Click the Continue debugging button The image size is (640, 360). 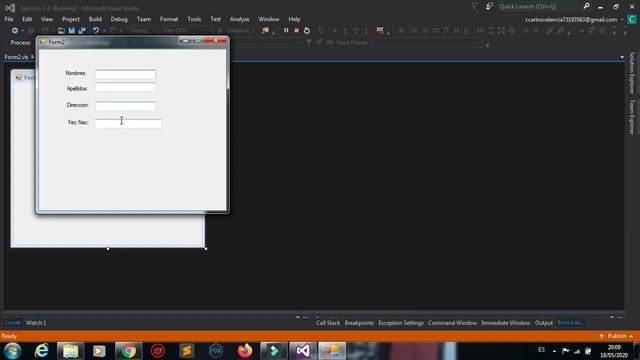[236, 31]
